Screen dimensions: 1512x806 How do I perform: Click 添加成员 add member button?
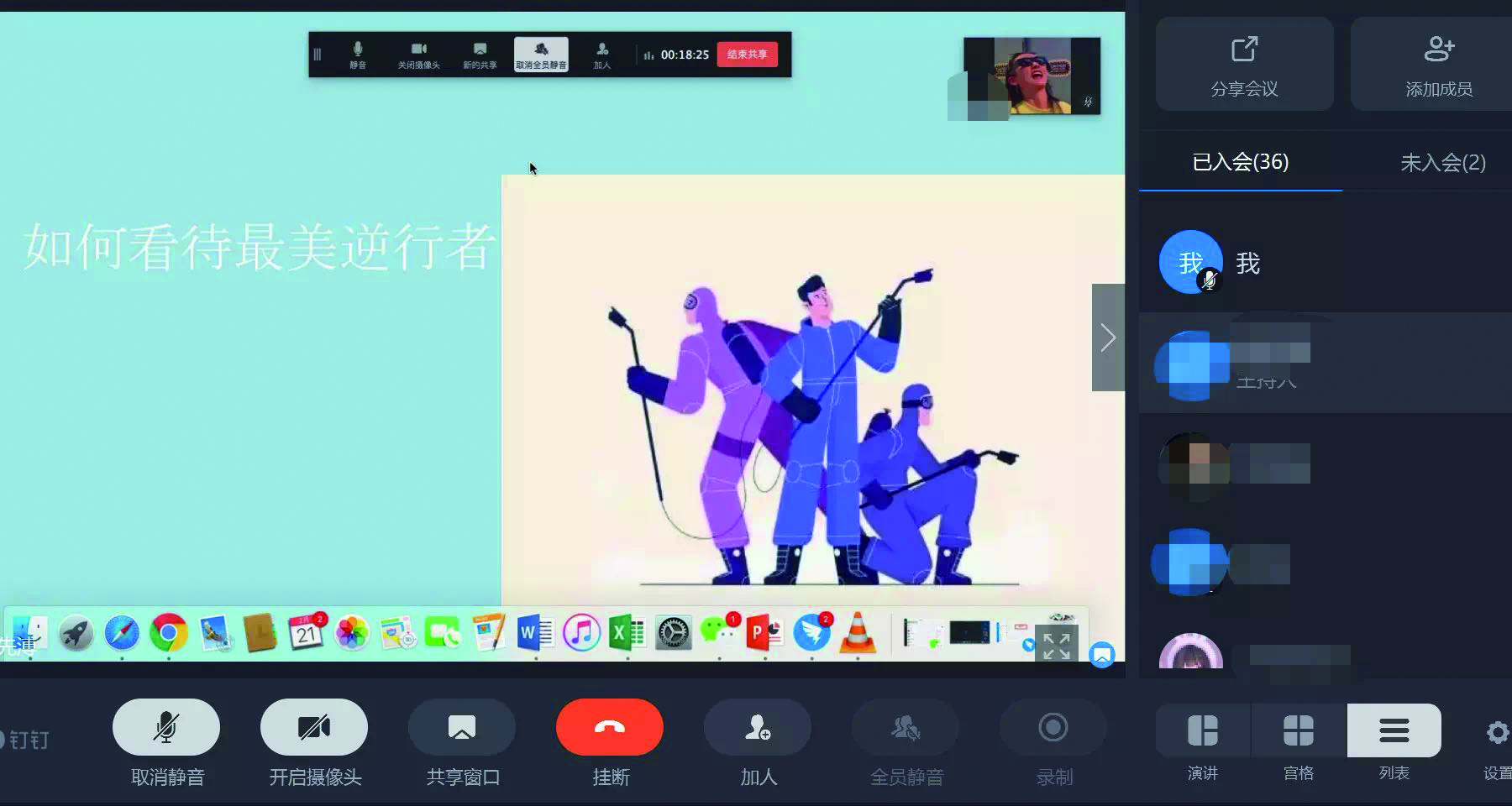click(1438, 64)
